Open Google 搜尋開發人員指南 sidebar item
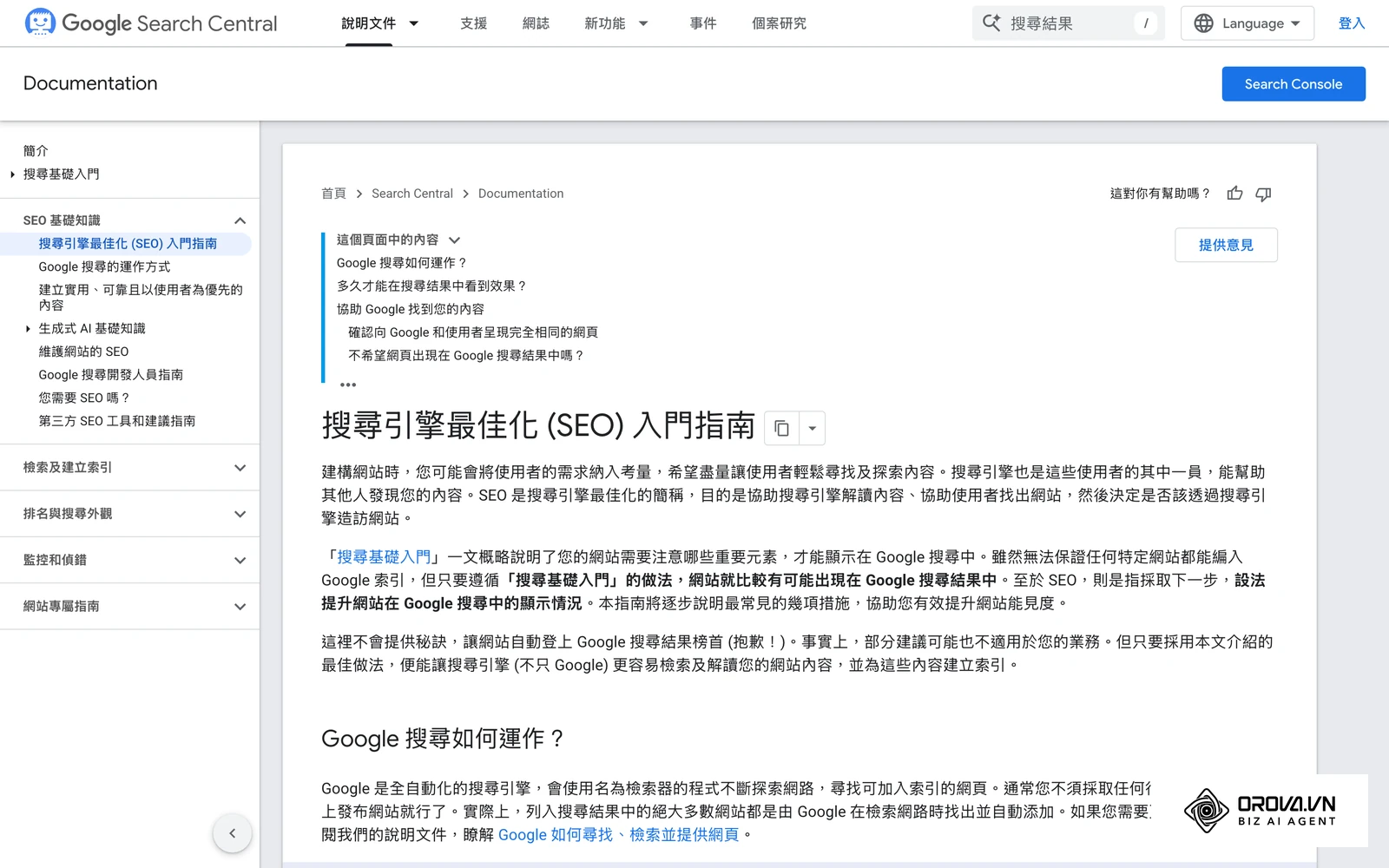The height and width of the screenshot is (868, 1389). (110, 375)
